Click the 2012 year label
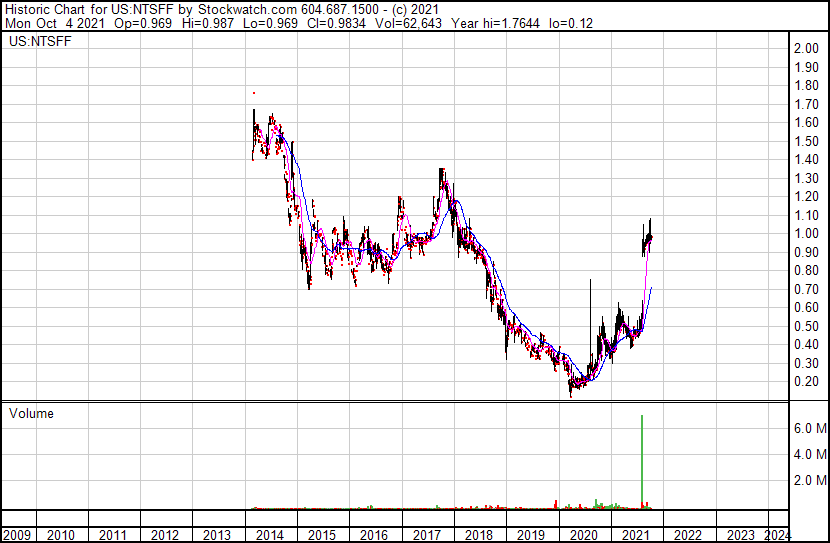This screenshot has height=543, width=830. (x=165, y=535)
